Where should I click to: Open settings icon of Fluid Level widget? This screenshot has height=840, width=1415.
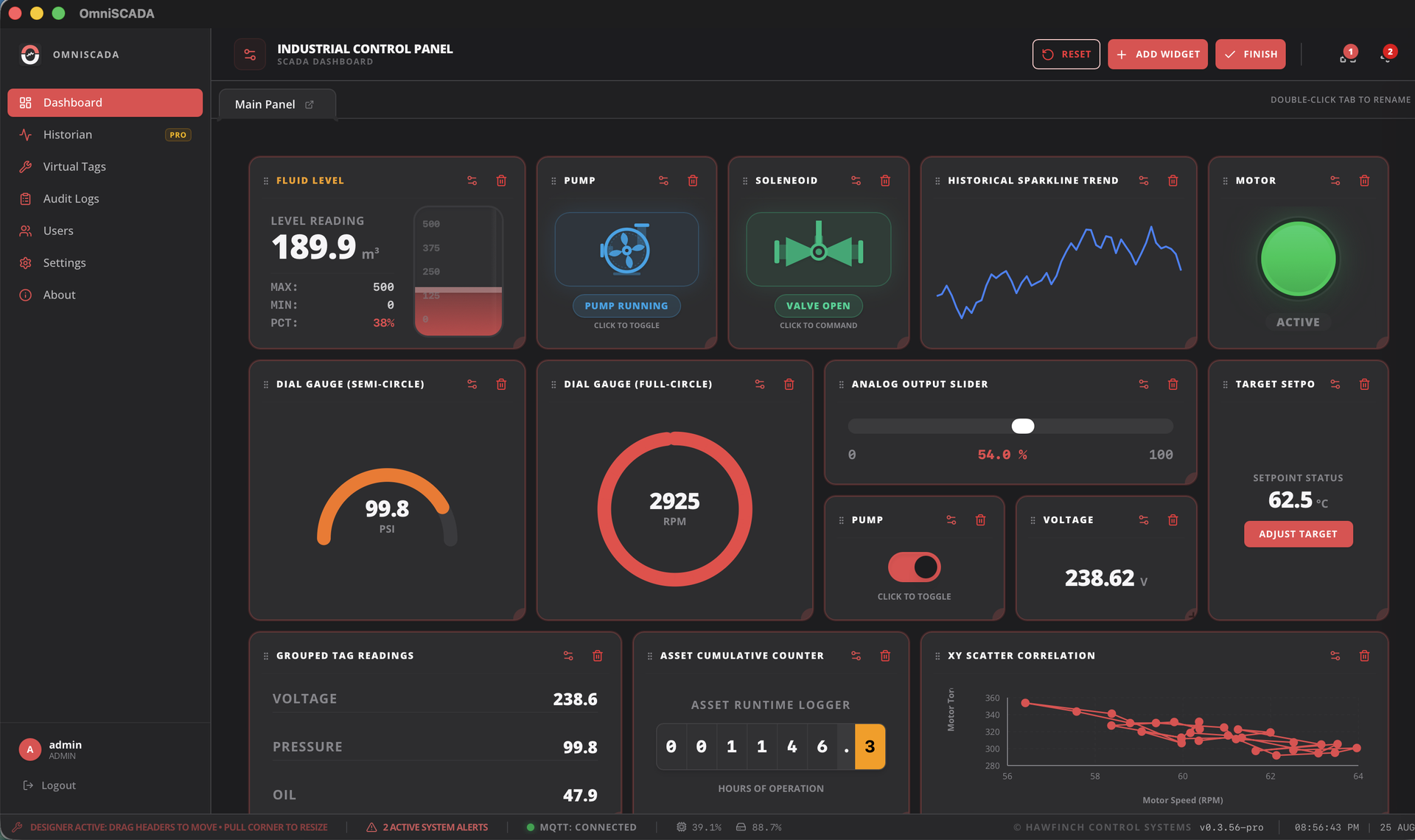click(472, 181)
